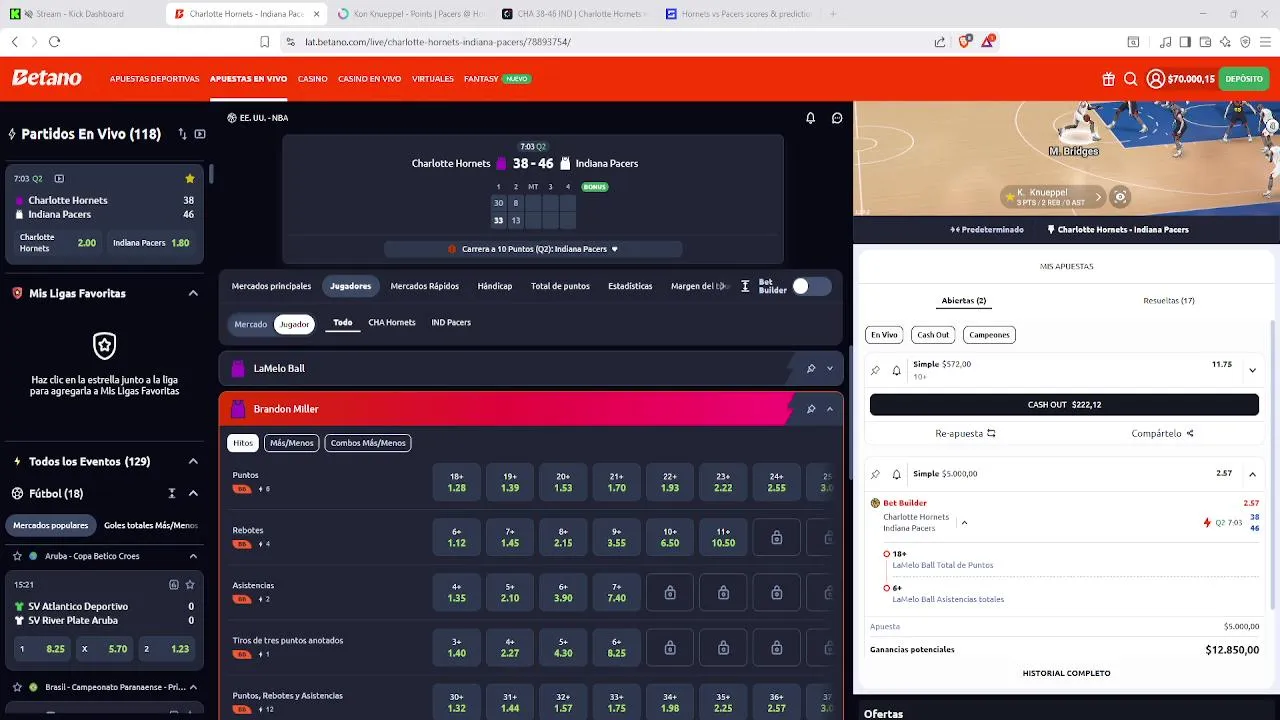This screenshot has height=720, width=1280.
Task: Select the Cash Out bets filter
Action: 933,335
